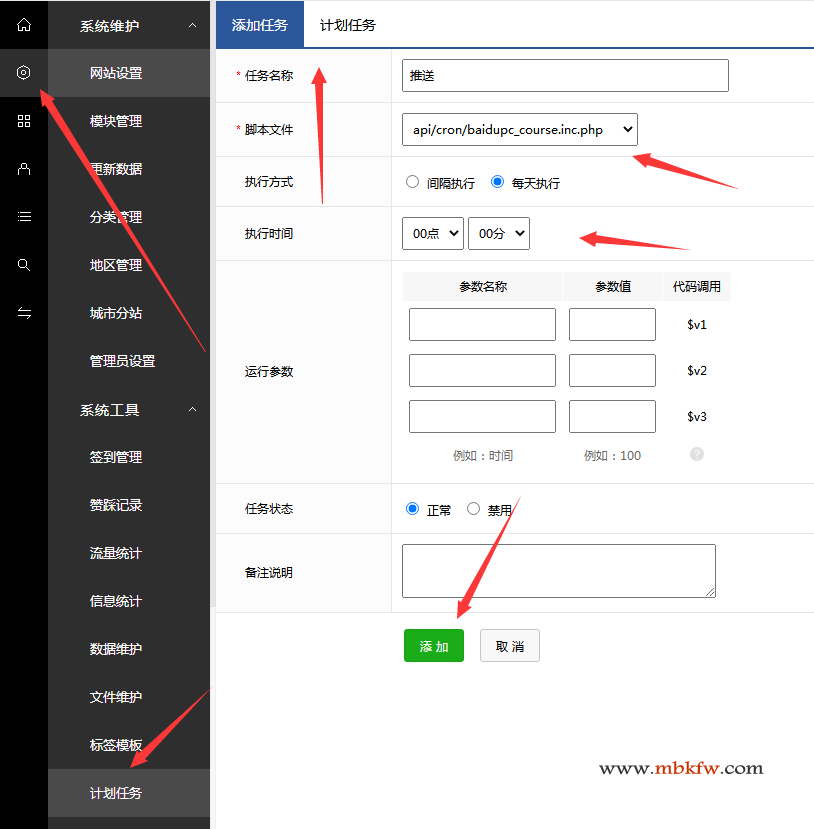Select the 每天执行 radio option
The width and height of the screenshot is (814, 829).
(497, 182)
